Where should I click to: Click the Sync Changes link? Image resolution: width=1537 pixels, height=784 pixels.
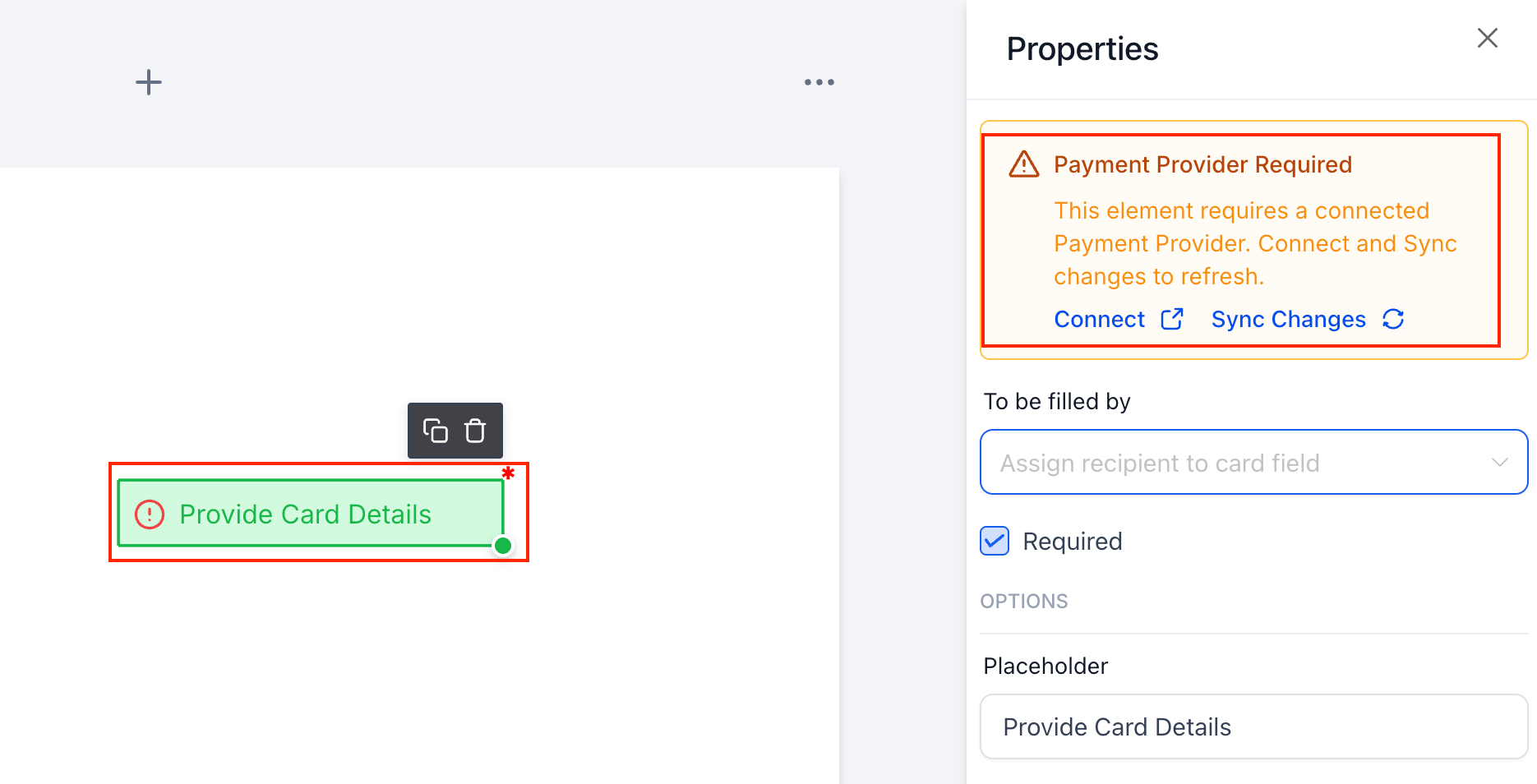[x=1288, y=319]
